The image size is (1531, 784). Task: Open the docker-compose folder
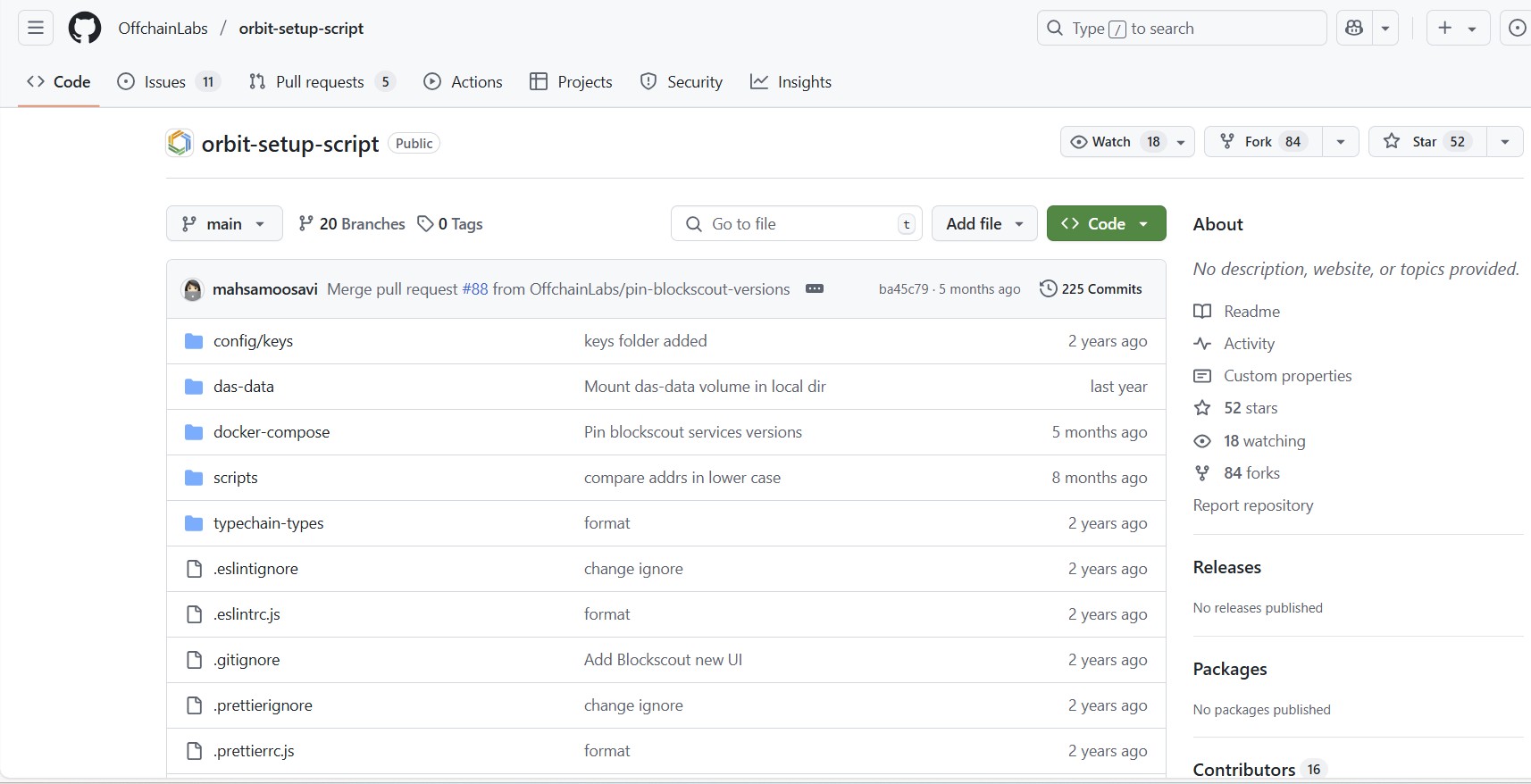click(x=272, y=432)
